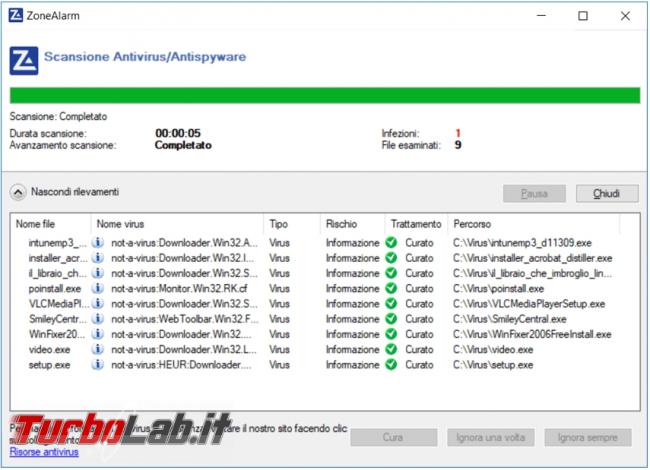Click path C:\Virus\VLCMediaPlayerSetup.exe
The image size is (650, 470).
[x=529, y=304]
